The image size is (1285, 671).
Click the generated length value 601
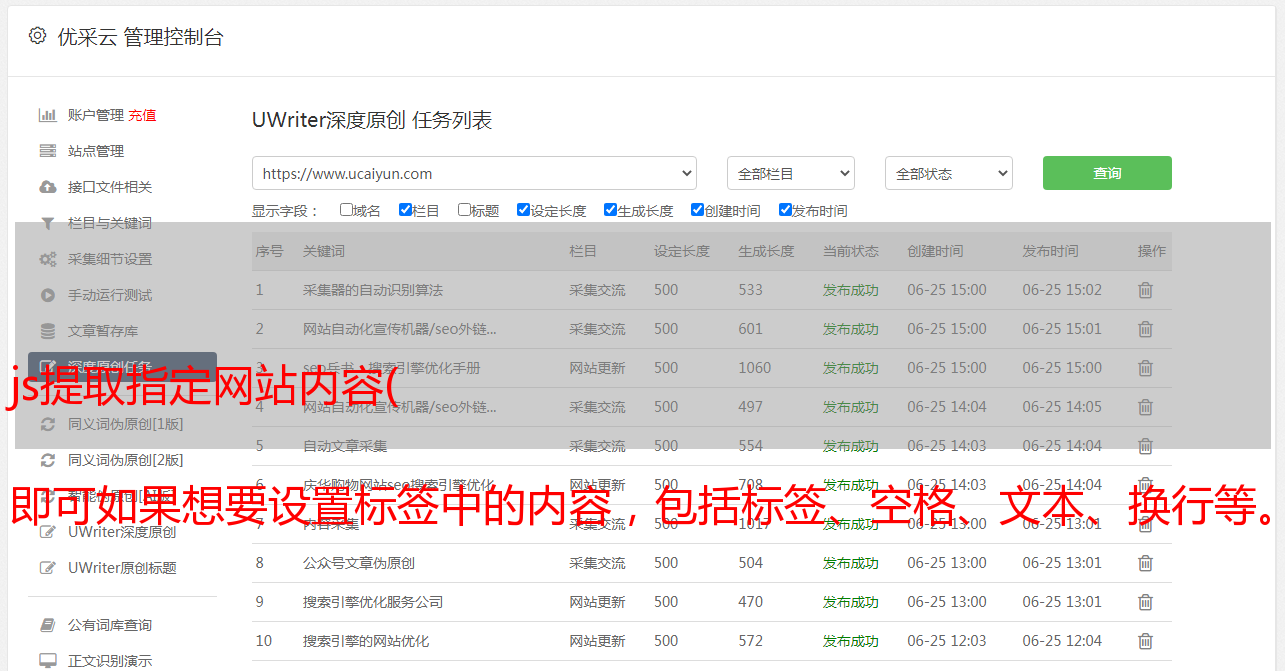(751, 329)
